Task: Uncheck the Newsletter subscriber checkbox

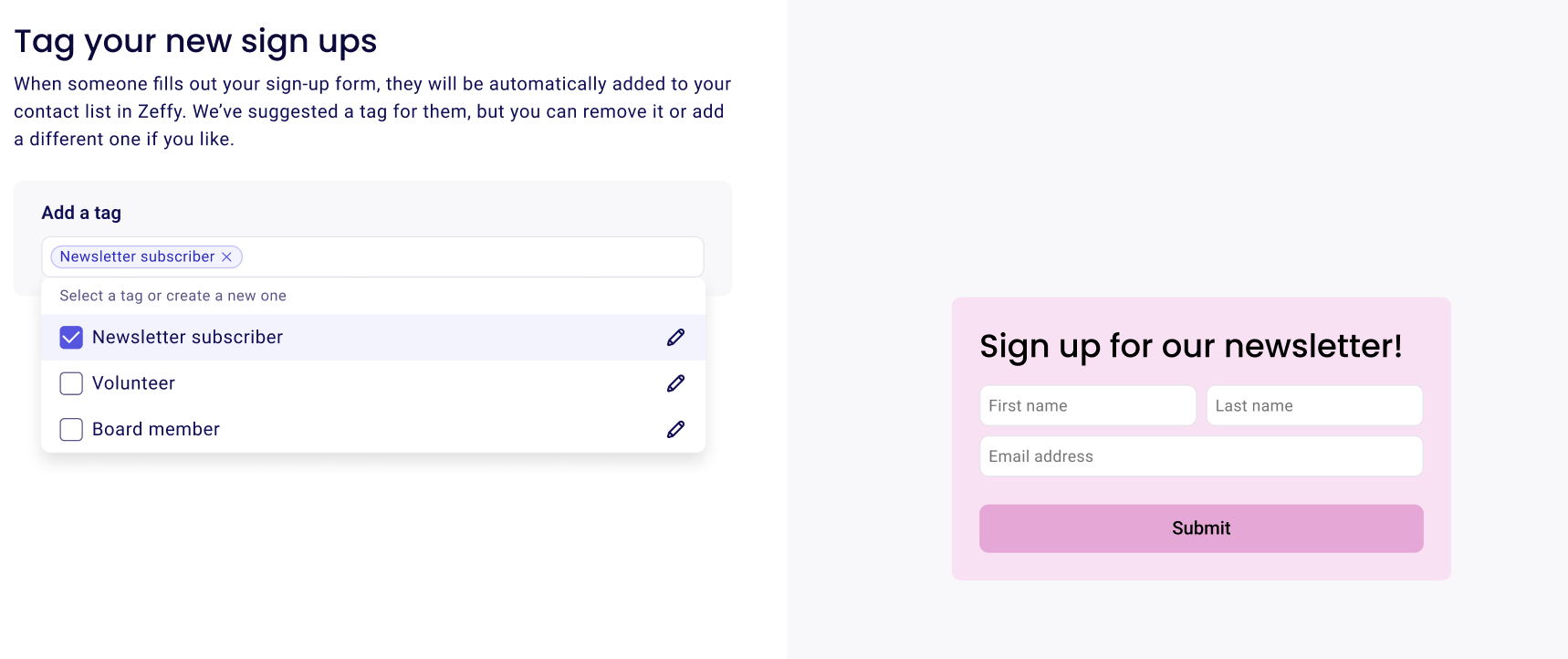Action: 71,338
